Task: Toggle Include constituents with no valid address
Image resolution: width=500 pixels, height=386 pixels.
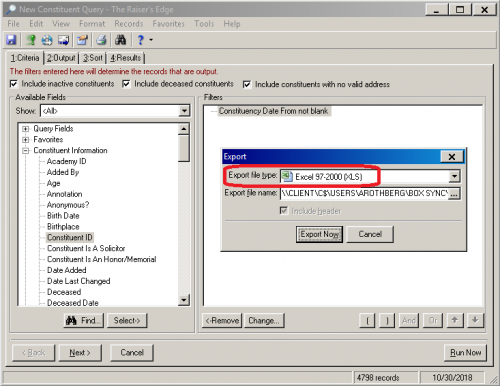Action: [247, 84]
